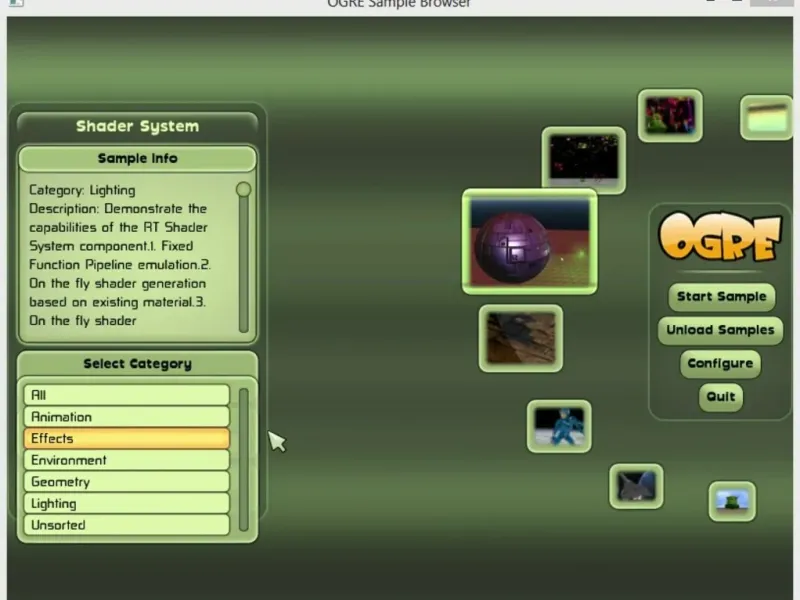The image size is (800, 600).
Task: Choose the colorful red-green sample thumbnail
Action: click(x=670, y=116)
